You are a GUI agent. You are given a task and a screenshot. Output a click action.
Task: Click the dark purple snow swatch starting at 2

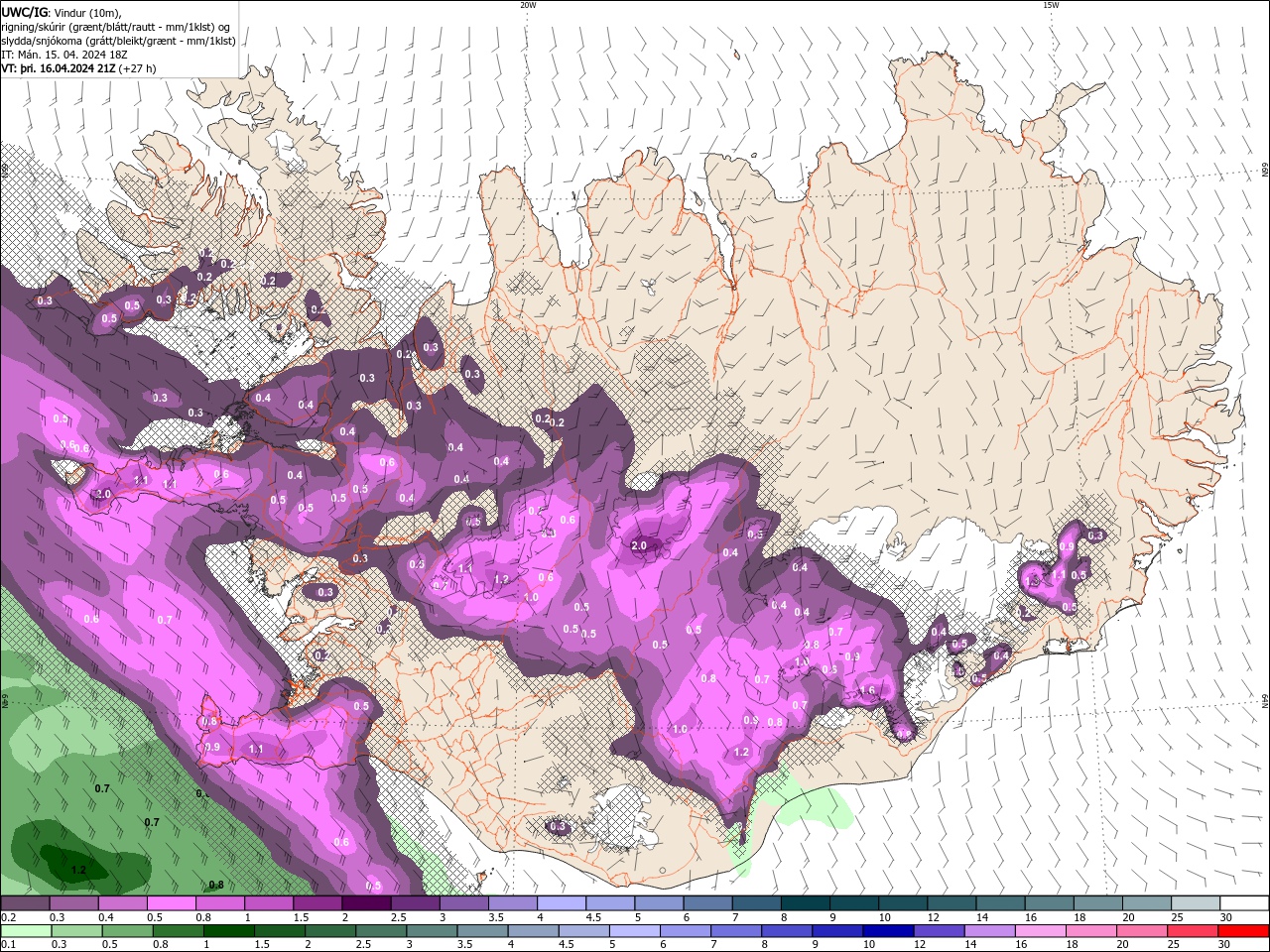[x=366, y=903]
